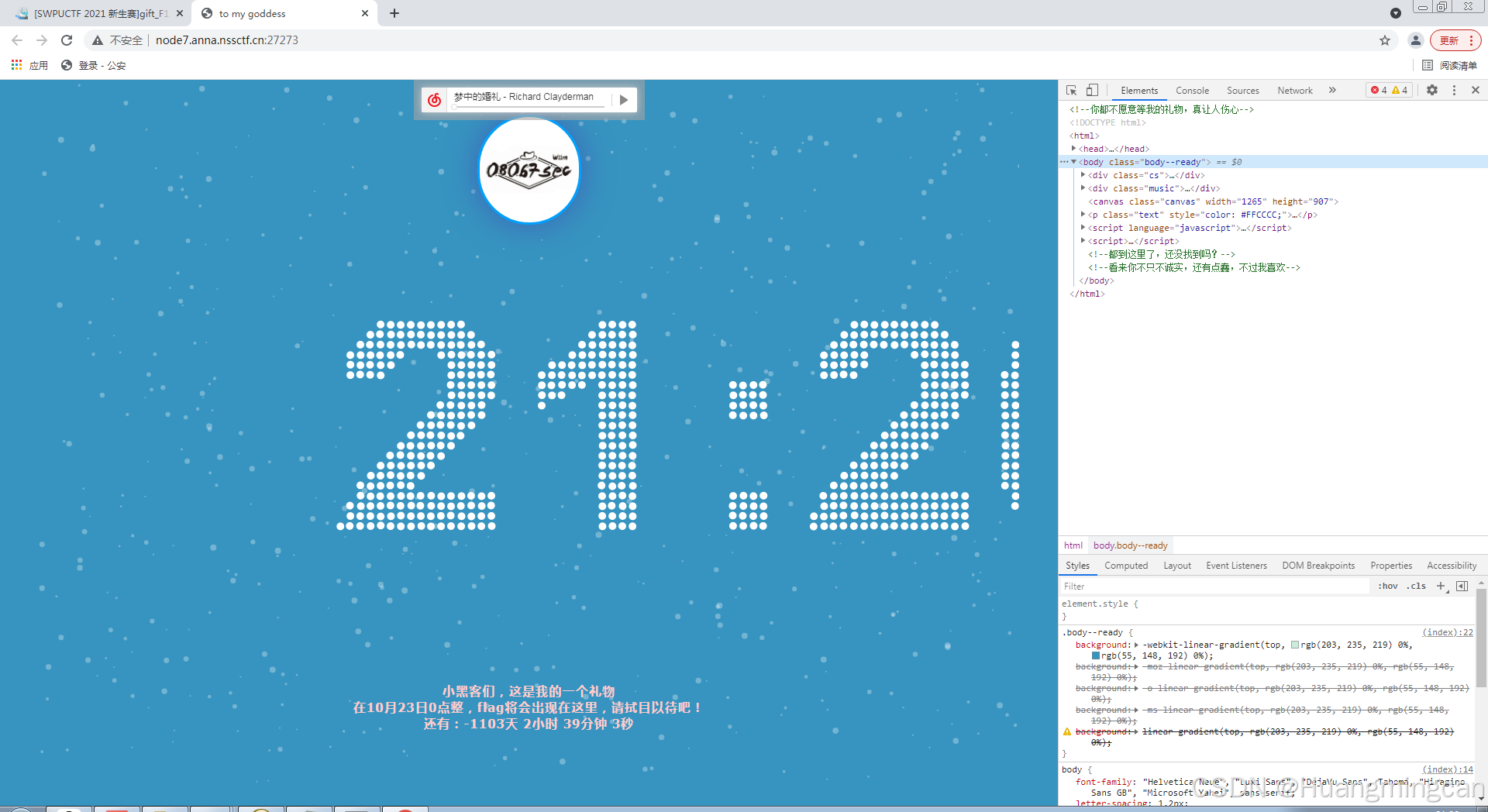Click the new style rule plus icon
The height and width of the screenshot is (812, 1488).
point(1441,586)
